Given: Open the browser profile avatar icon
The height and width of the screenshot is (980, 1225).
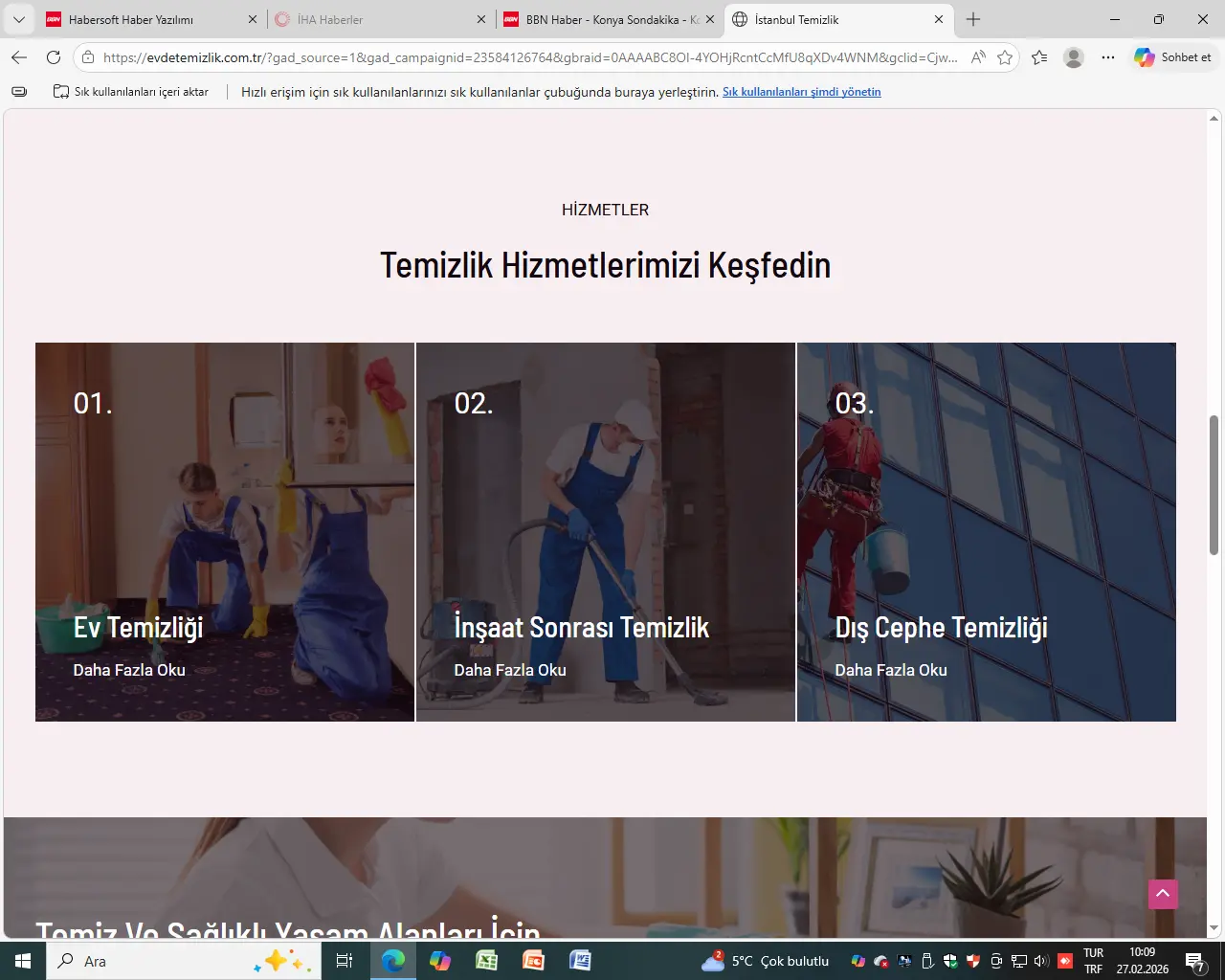Looking at the screenshot, I should 1074,57.
